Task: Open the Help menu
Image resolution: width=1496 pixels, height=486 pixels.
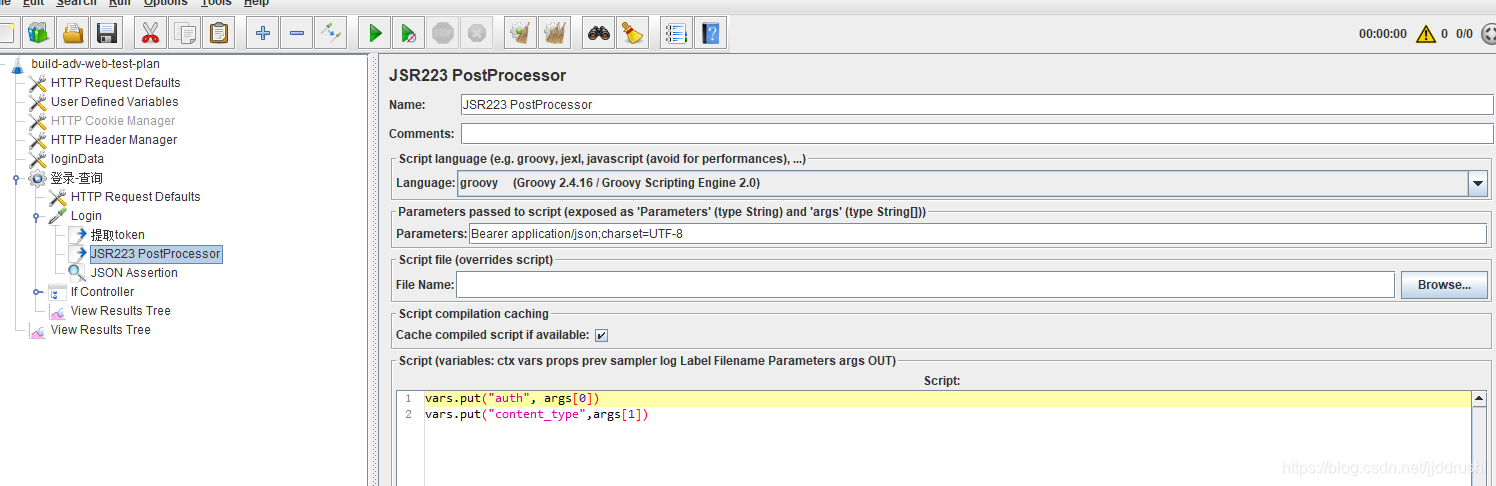Action: pyautogui.click(x=256, y=3)
